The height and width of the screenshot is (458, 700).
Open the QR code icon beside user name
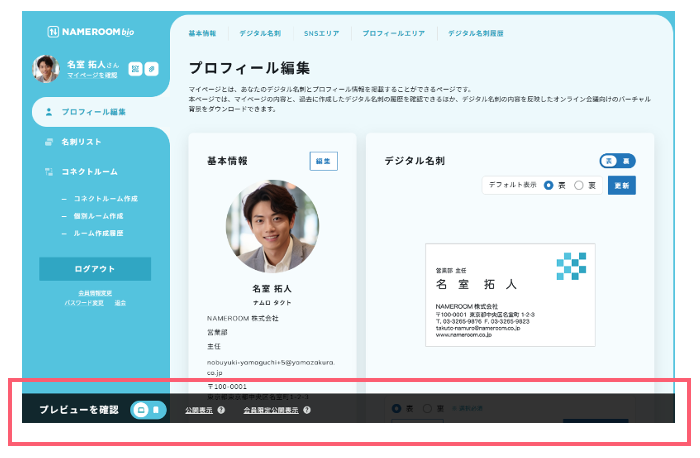pyautogui.click(x=135, y=69)
